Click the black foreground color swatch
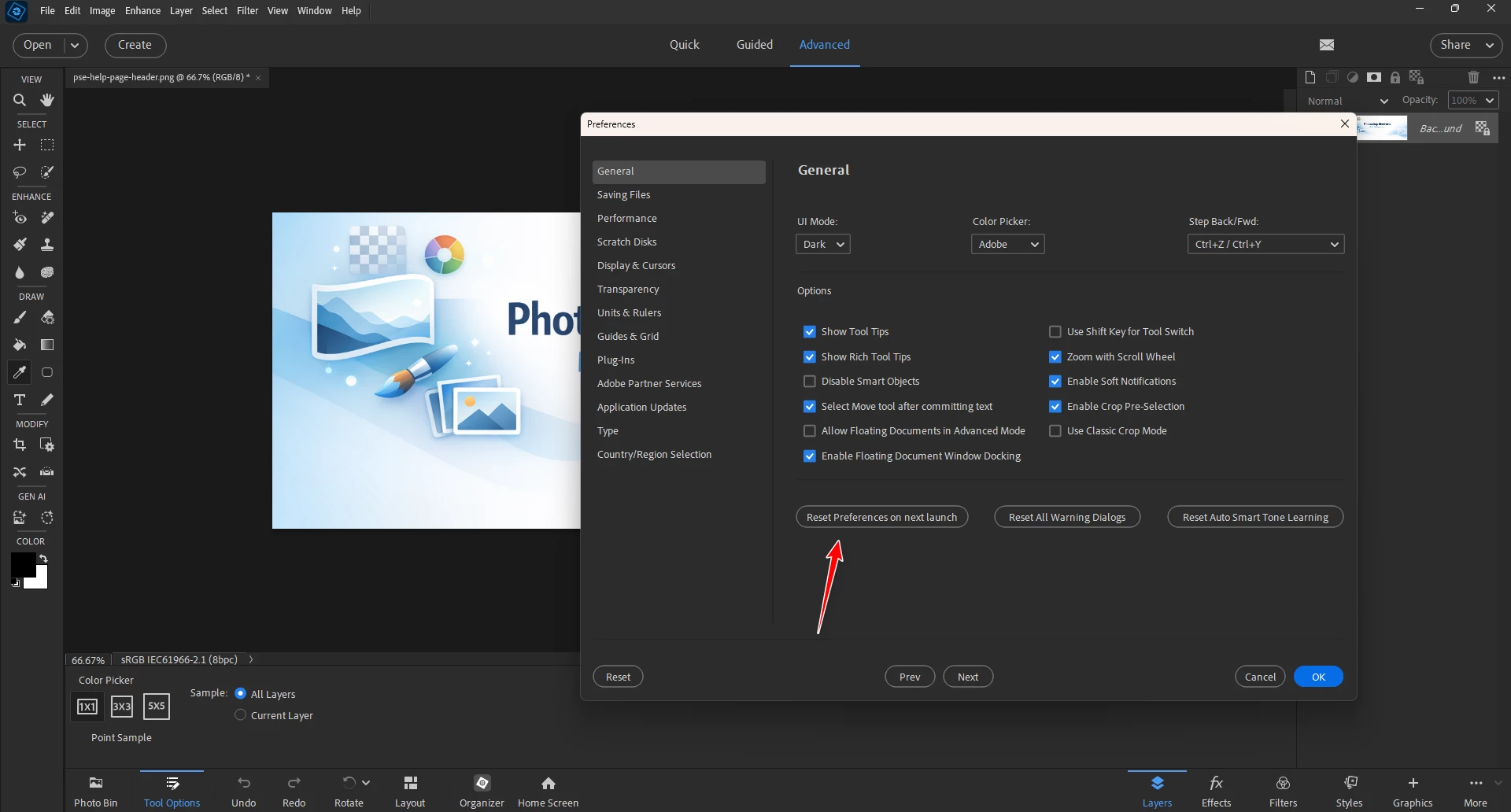Image resolution: width=1511 pixels, height=812 pixels. pos(22,563)
